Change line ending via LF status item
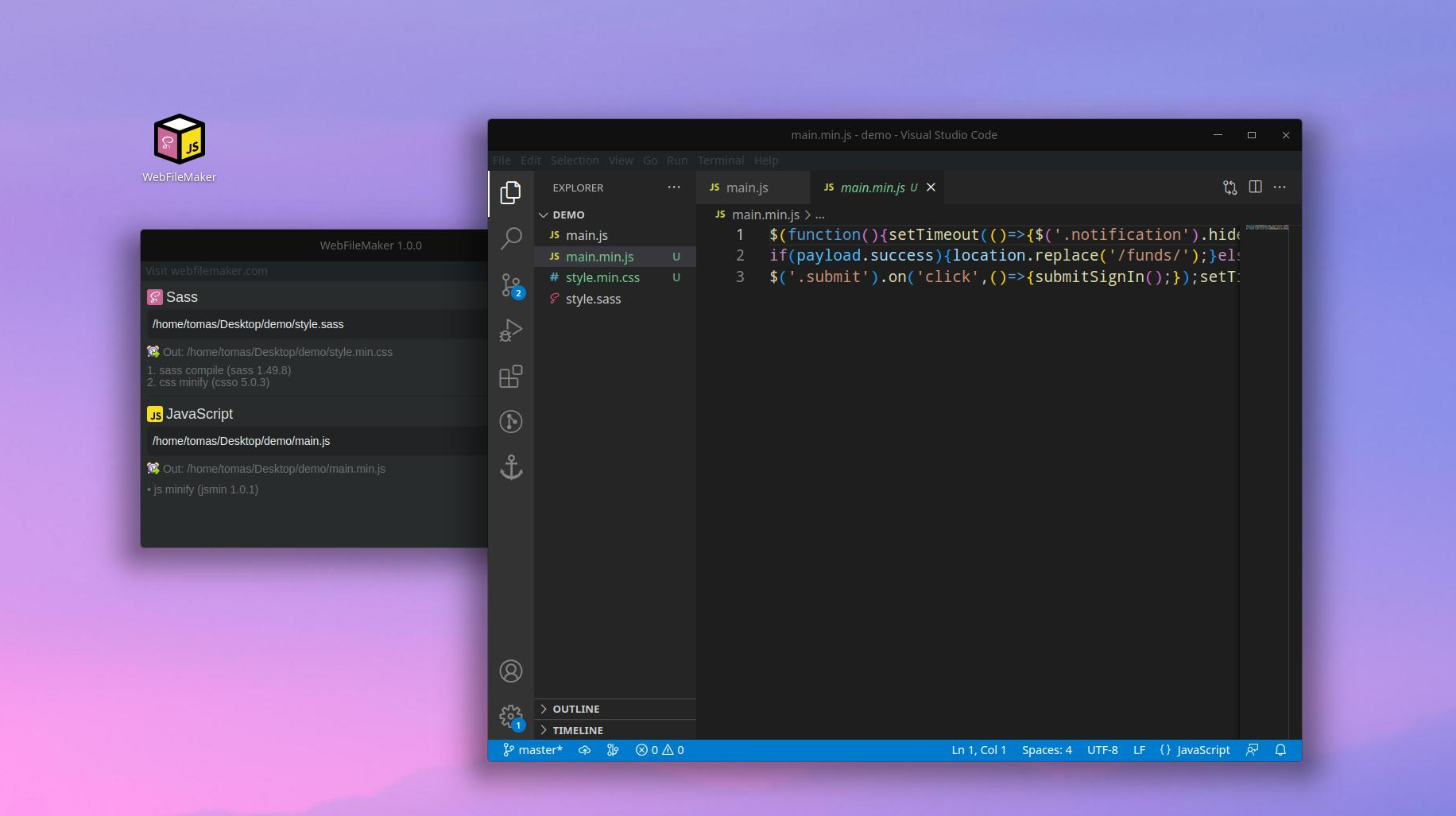Image resolution: width=1456 pixels, height=816 pixels. tap(1139, 750)
